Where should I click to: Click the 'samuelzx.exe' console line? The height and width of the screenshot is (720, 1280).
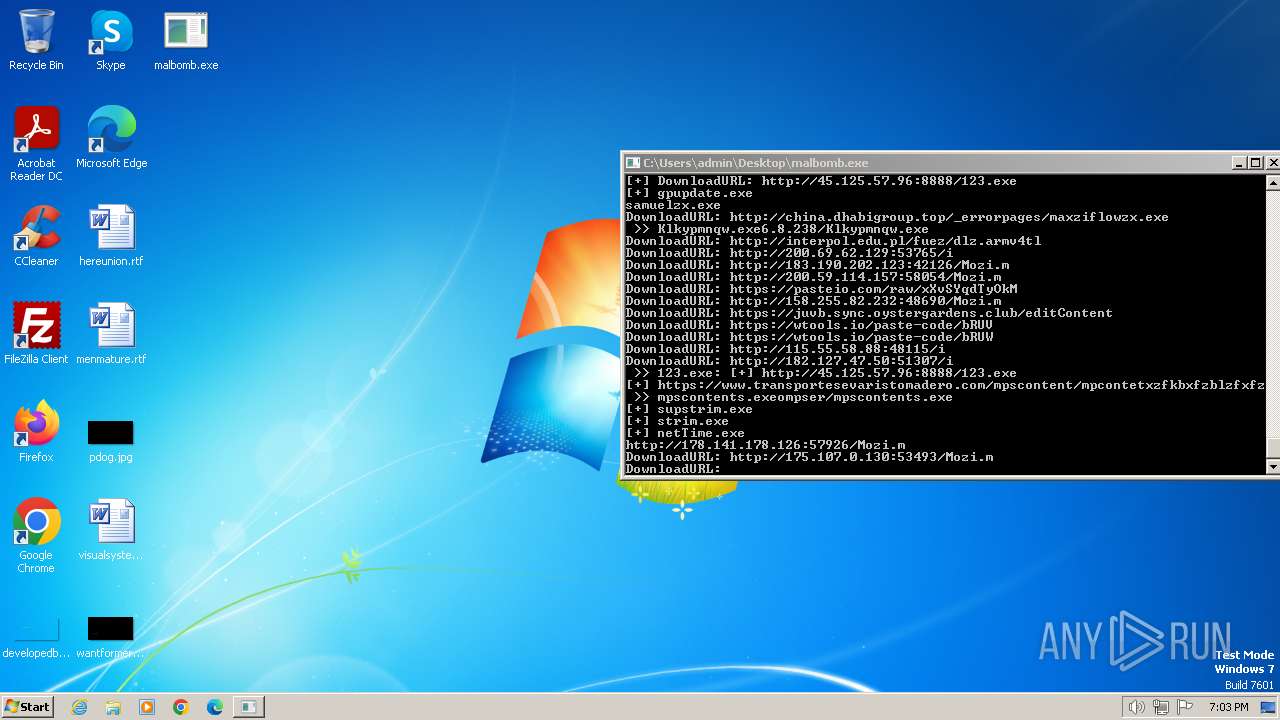click(x=673, y=205)
